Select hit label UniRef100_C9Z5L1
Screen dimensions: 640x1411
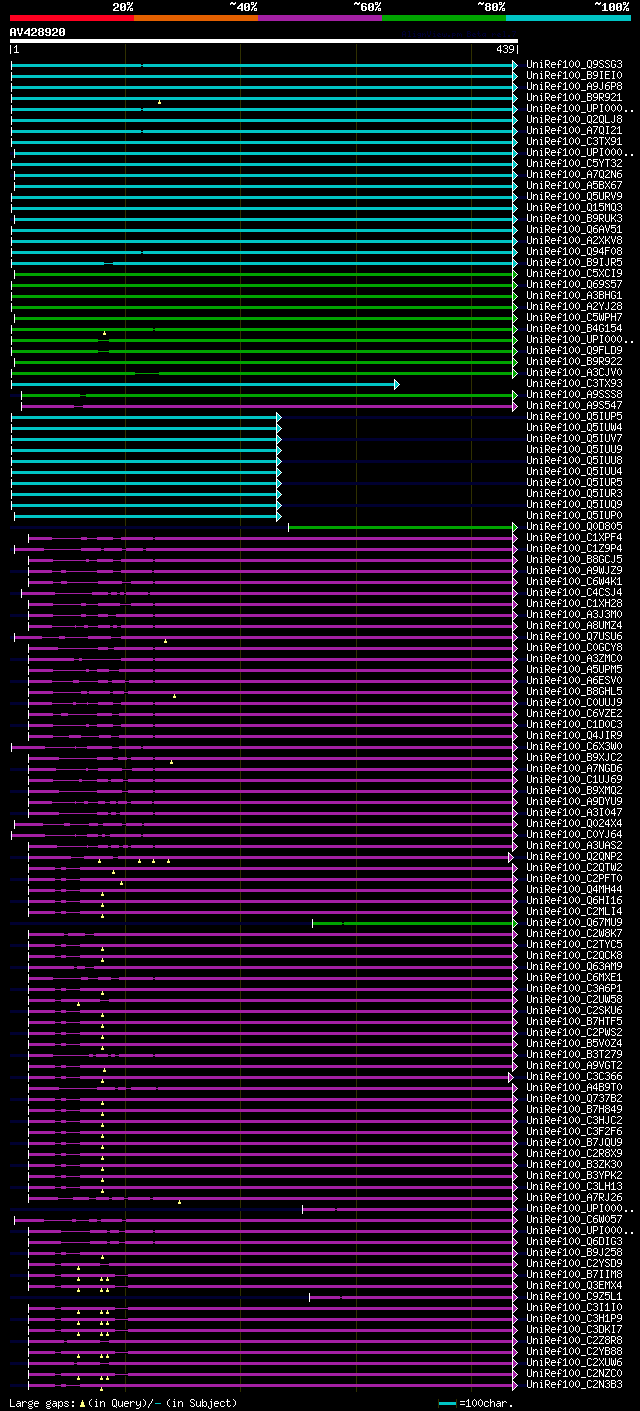574,1297
